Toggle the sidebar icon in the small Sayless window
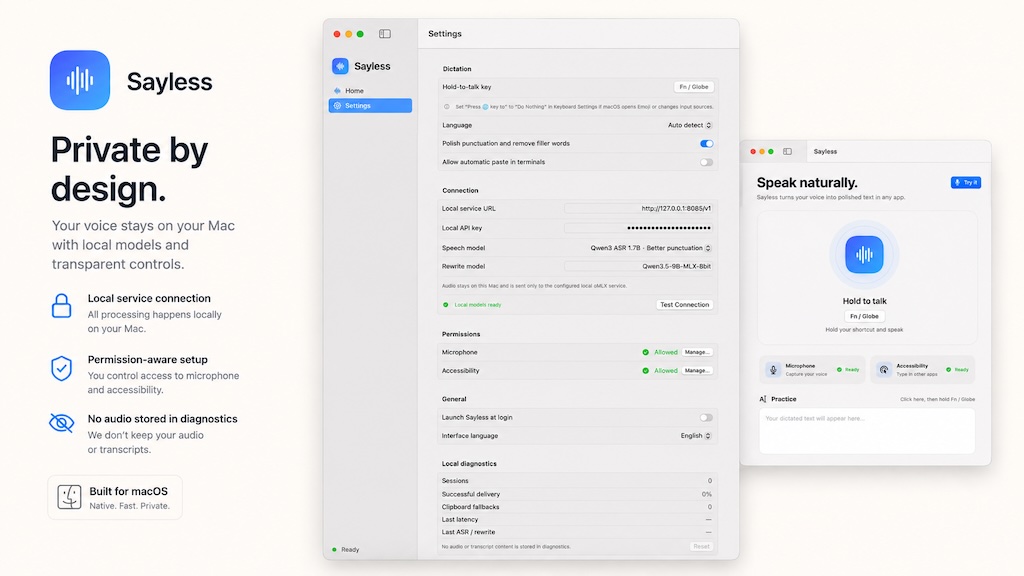1024x576 pixels. 788,152
